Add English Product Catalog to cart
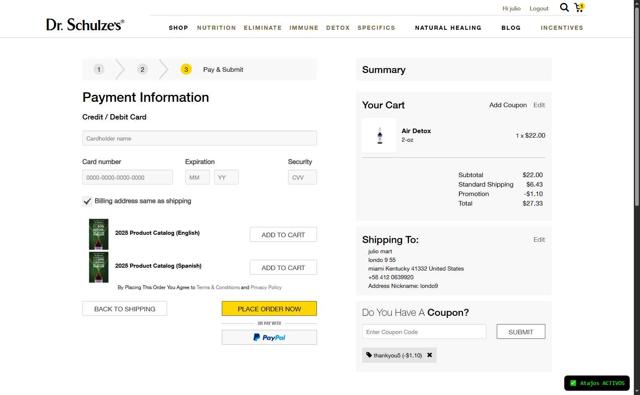The height and width of the screenshot is (395, 640). [x=283, y=235]
